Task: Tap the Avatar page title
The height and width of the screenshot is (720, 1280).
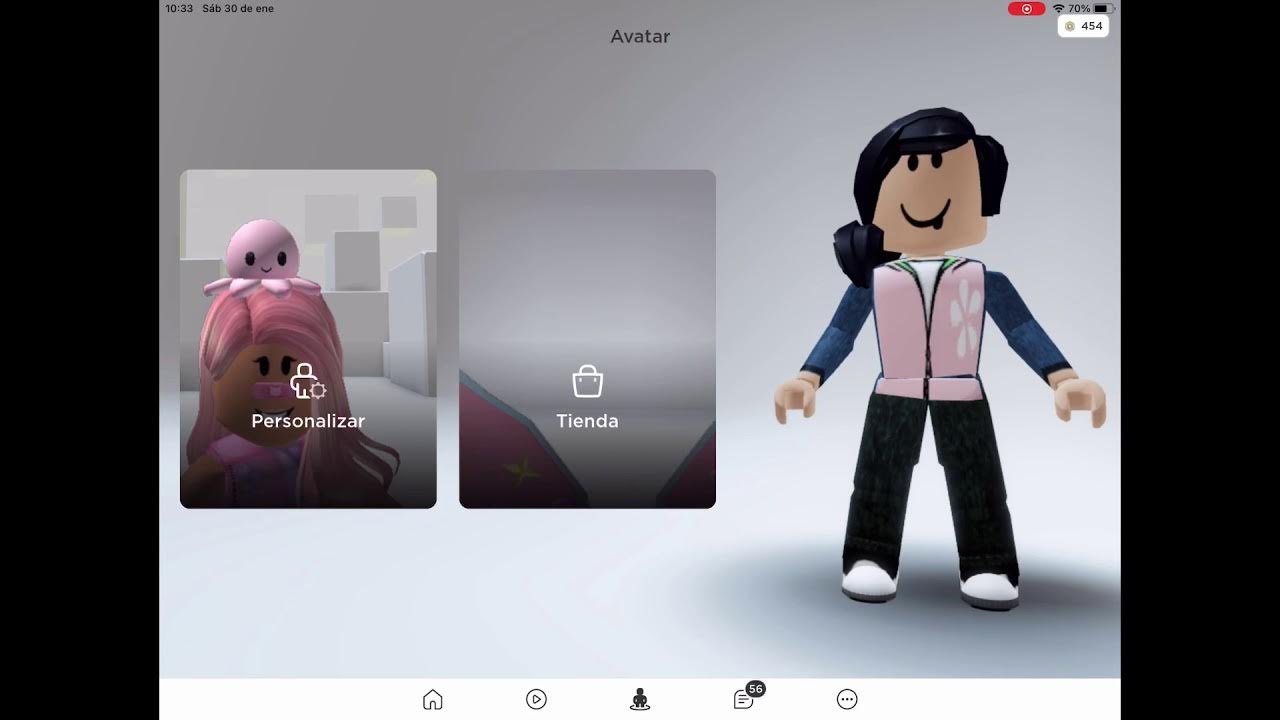Action: [x=640, y=36]
